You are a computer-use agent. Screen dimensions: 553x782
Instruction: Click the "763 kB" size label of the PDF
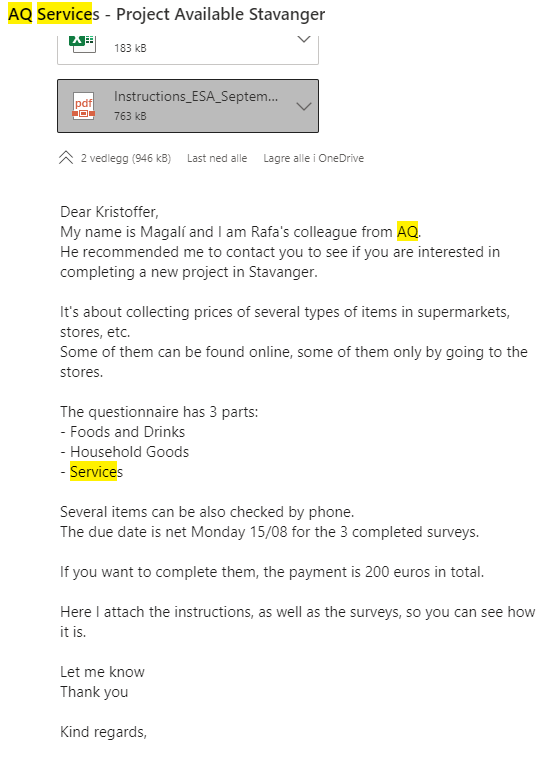pyautogui.click(x=130, y=116)
